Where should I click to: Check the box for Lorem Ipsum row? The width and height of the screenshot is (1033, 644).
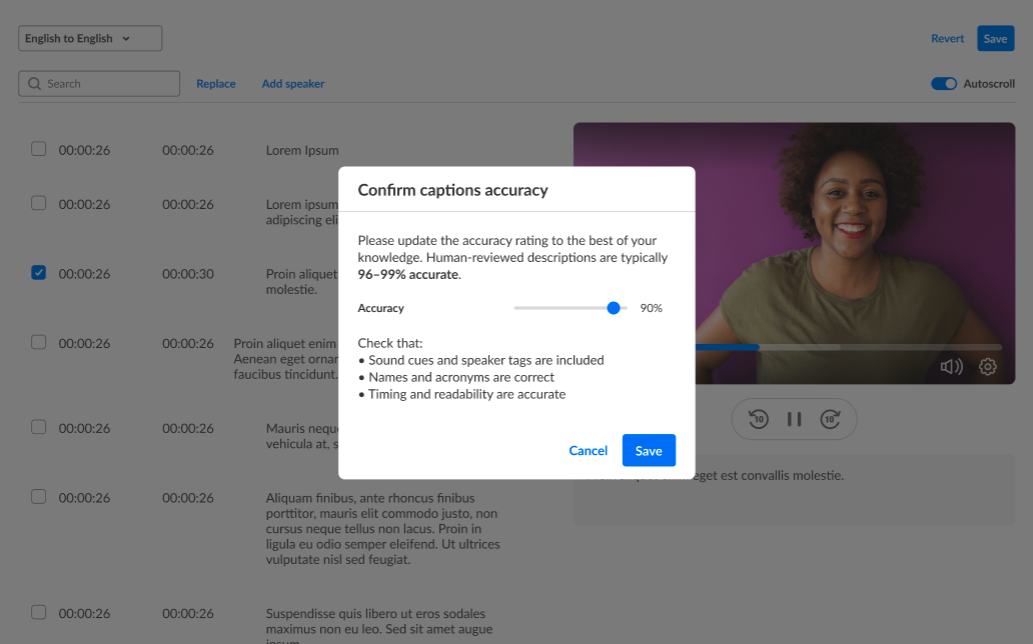[x=39, y=149]
